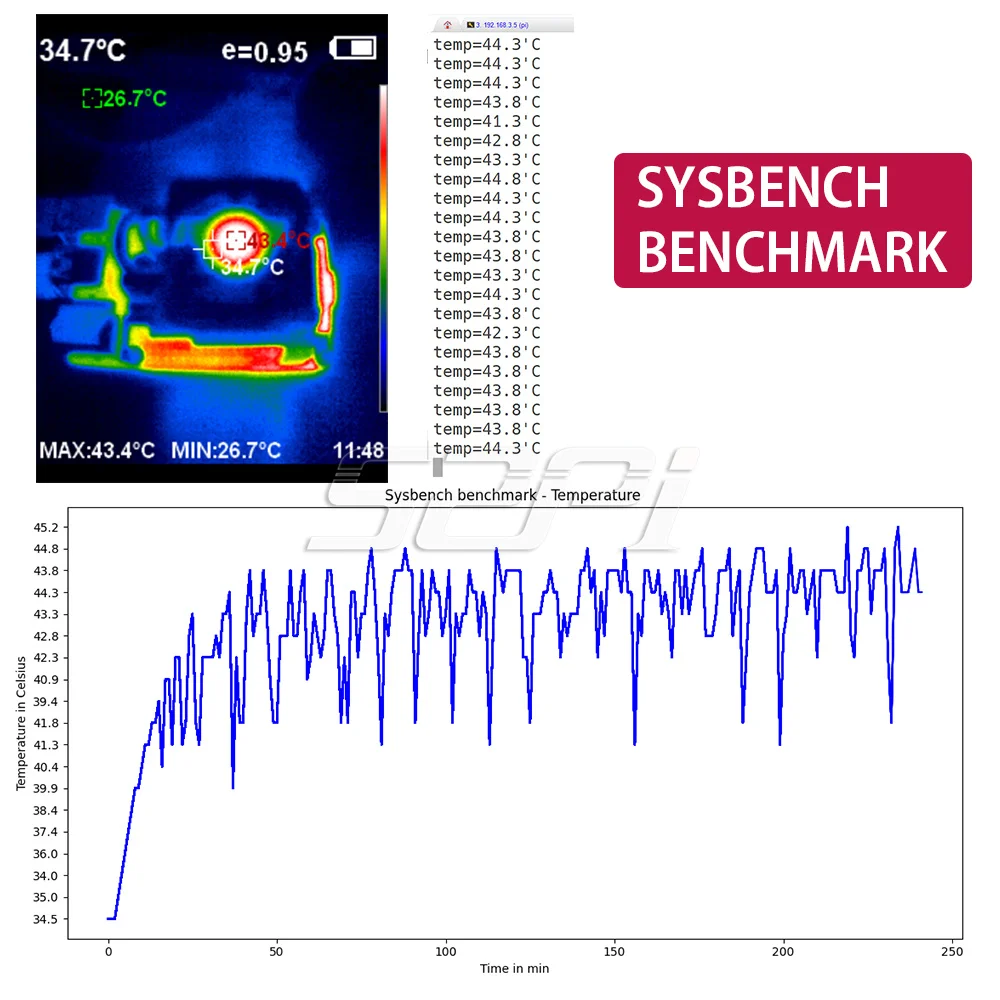Click the SYSBENCH BENCHMARK banner
Viewport: 1000px width, 1000px height.
(790, 218)
